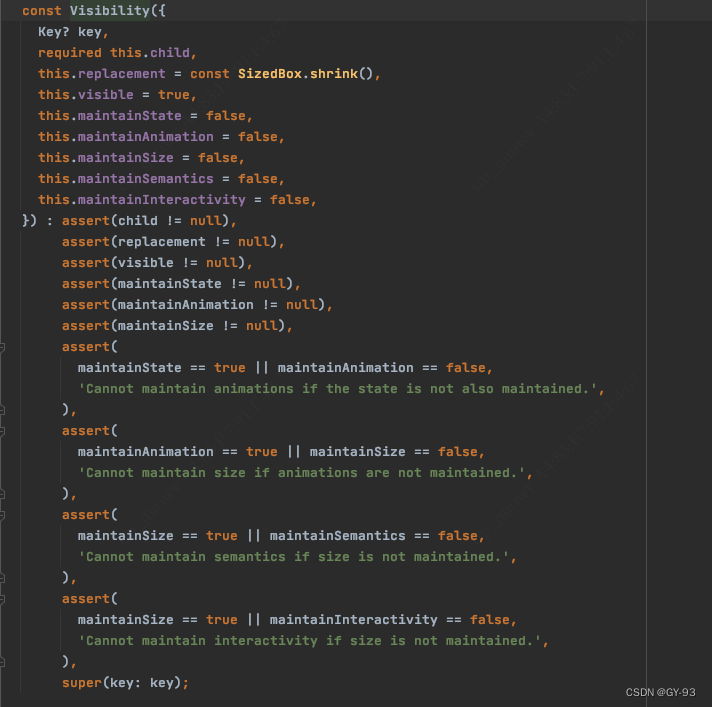
Task: Collapse the fold marker at 'Cannot maintain size' assert
Action: point(2,431)
